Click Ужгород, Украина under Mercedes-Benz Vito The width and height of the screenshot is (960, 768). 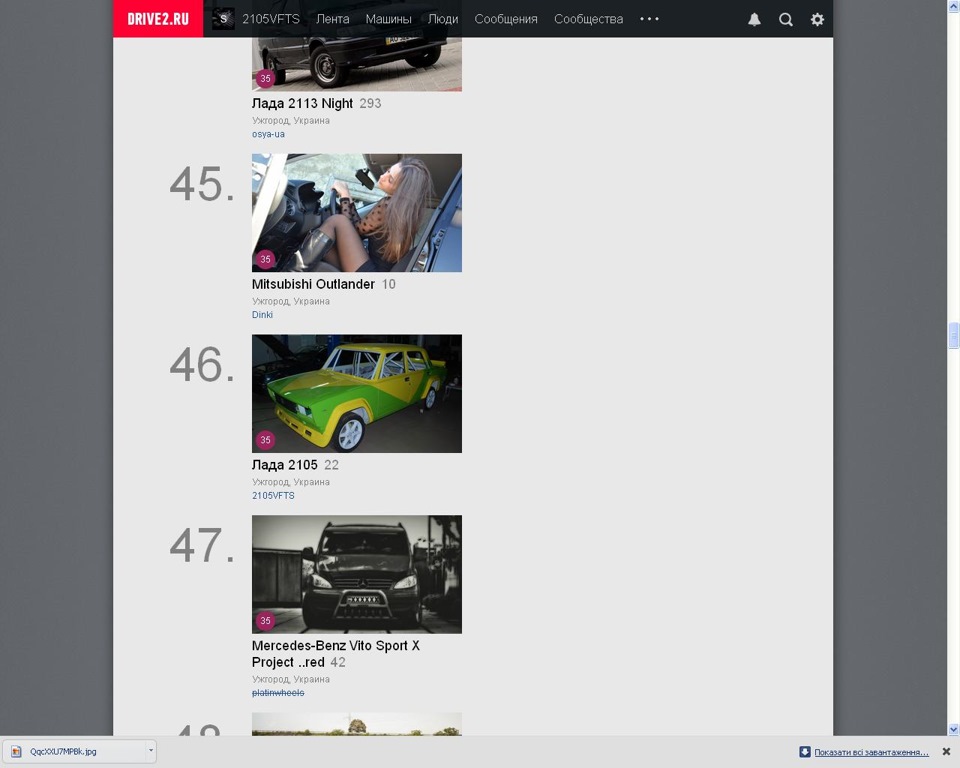(291, 679)
